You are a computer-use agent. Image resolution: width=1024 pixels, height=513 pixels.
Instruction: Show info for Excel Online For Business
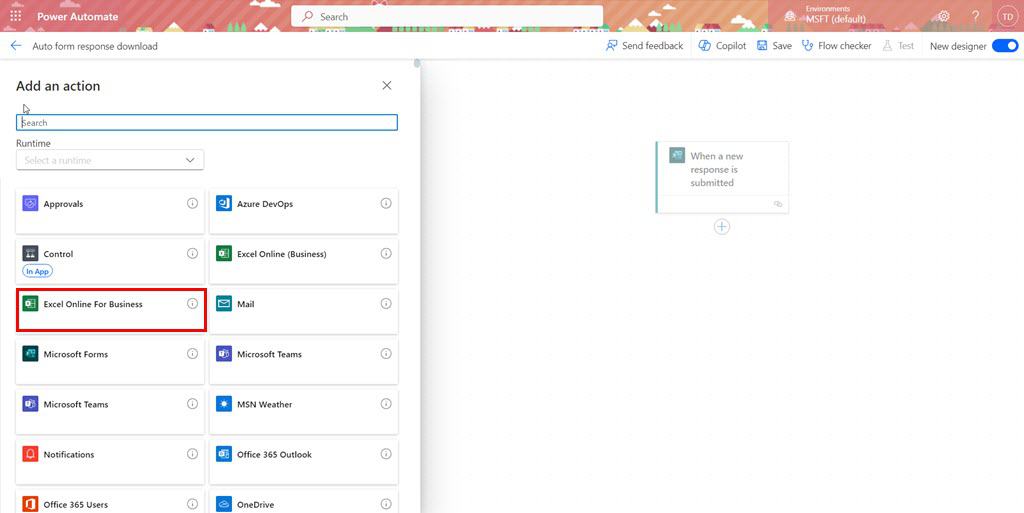tap(192, 303)
